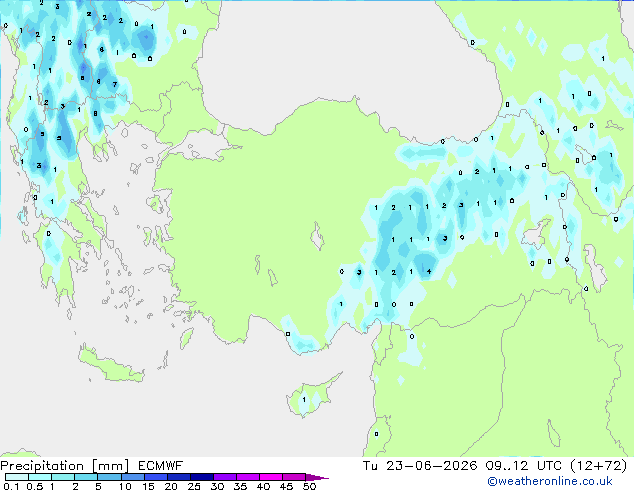Click the 'ECMWF' model label

click(161, 466)
